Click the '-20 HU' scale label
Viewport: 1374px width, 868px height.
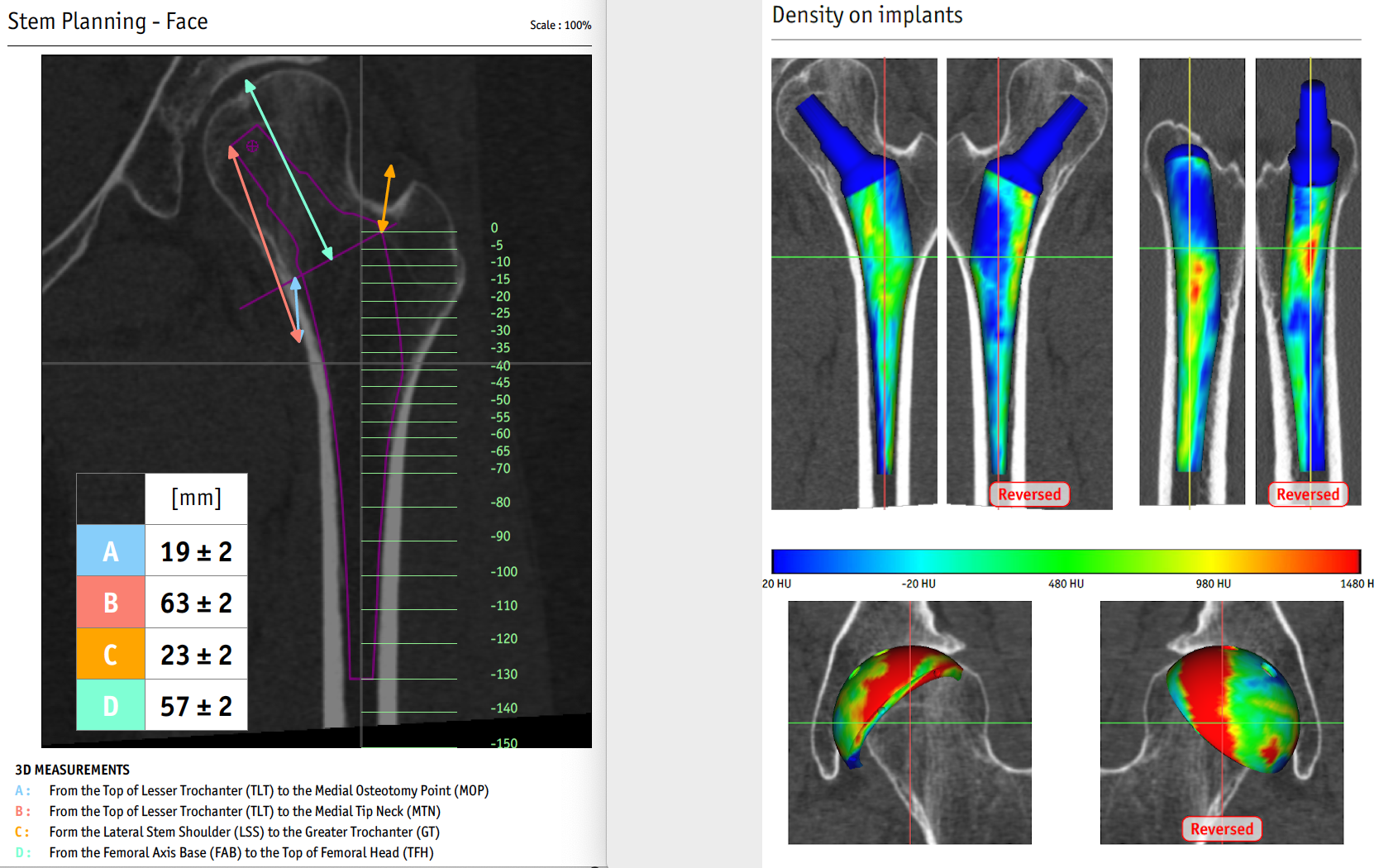[x=918, y=584]
